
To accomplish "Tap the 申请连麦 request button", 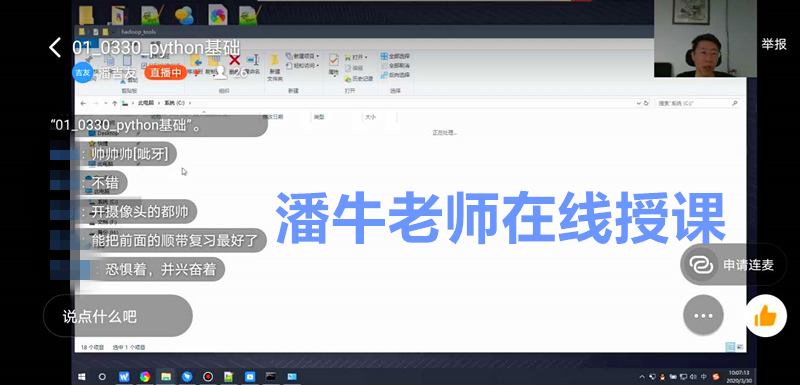I will click(733, 265).
